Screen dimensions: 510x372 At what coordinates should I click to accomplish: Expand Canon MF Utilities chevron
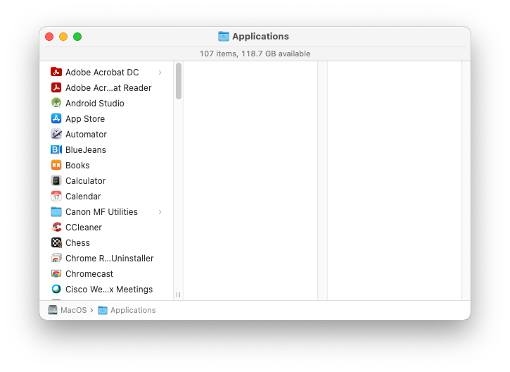[160, 212]
